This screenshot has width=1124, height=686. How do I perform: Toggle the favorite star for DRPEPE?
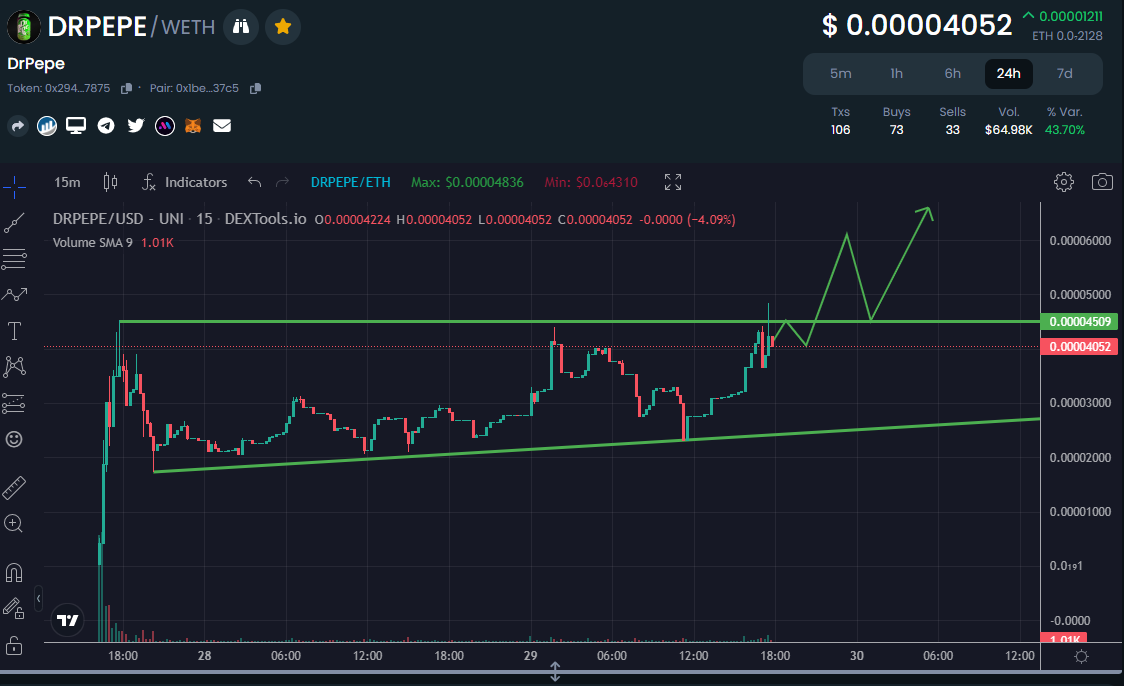point(283,27)
